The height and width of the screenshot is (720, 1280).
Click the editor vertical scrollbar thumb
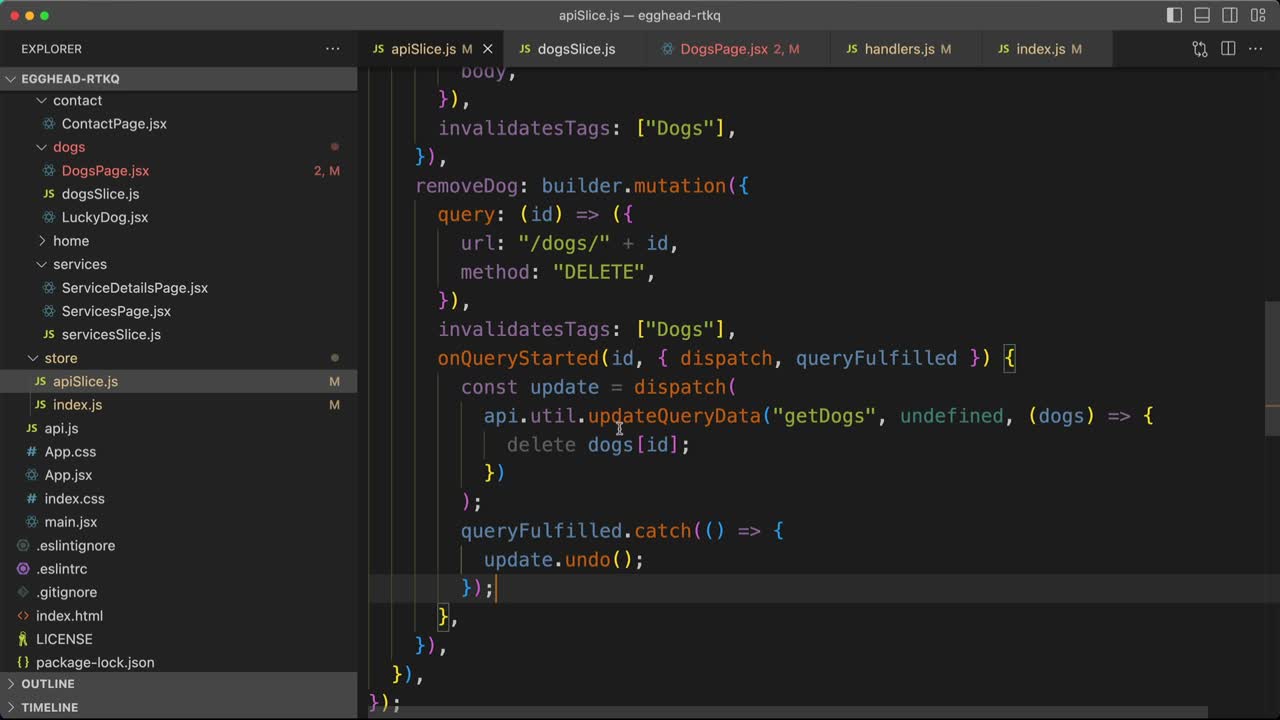pyautogui.click(x=1271, y=368)
